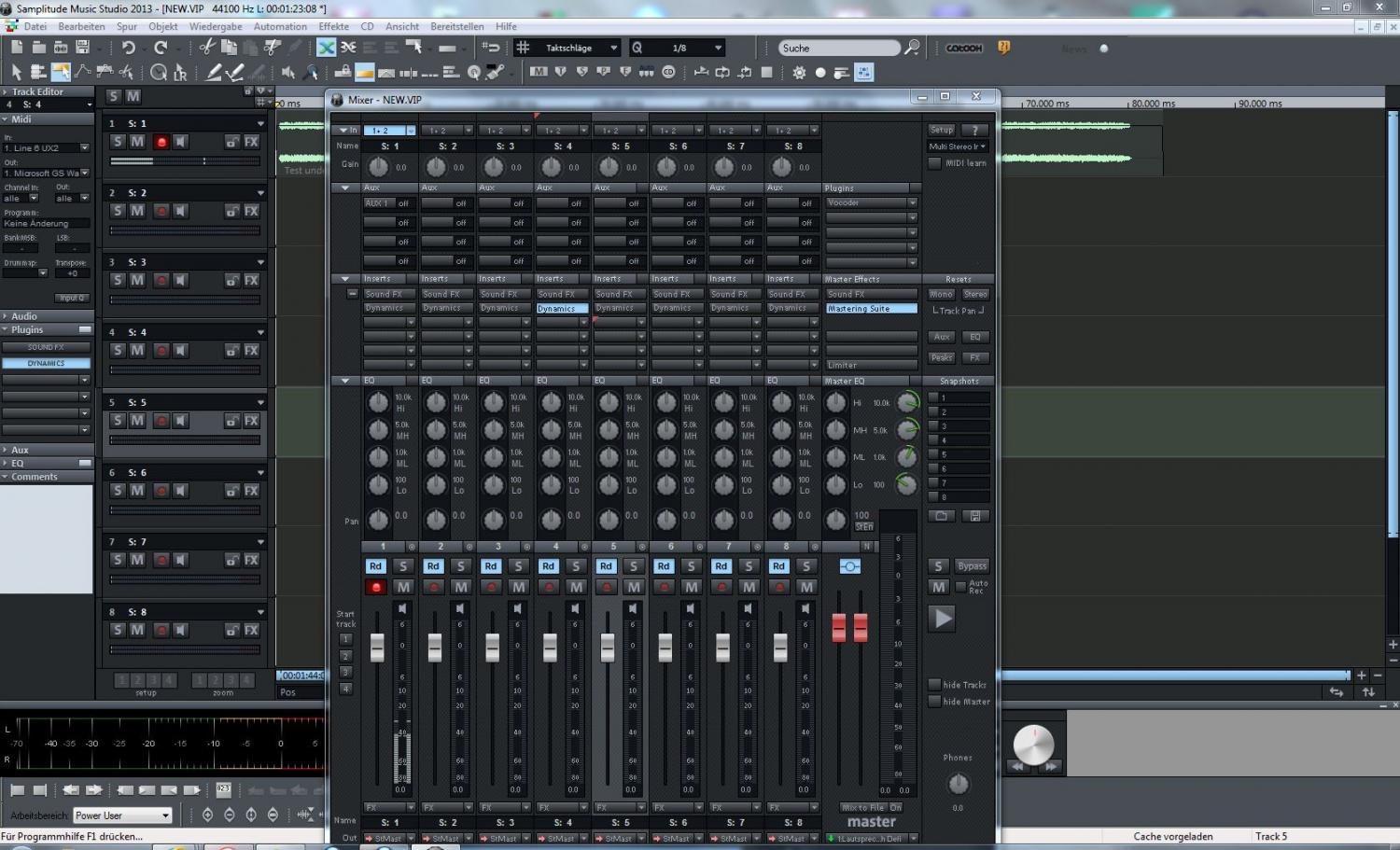The width and height of the screenshot is (1400, 850).
Task: Click the lock objects padlock icon
Action: (343, 72)
